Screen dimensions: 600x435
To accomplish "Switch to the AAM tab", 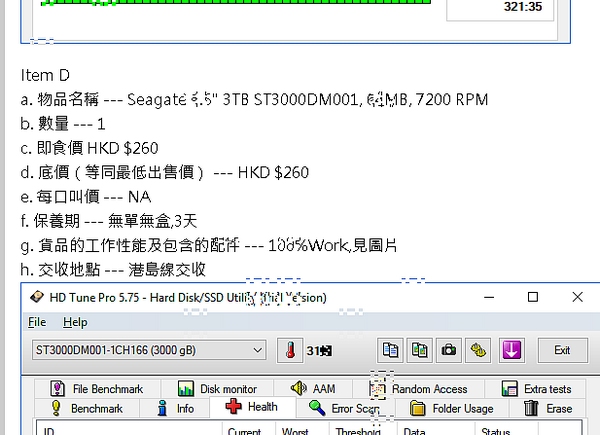I will click(313, 389).
